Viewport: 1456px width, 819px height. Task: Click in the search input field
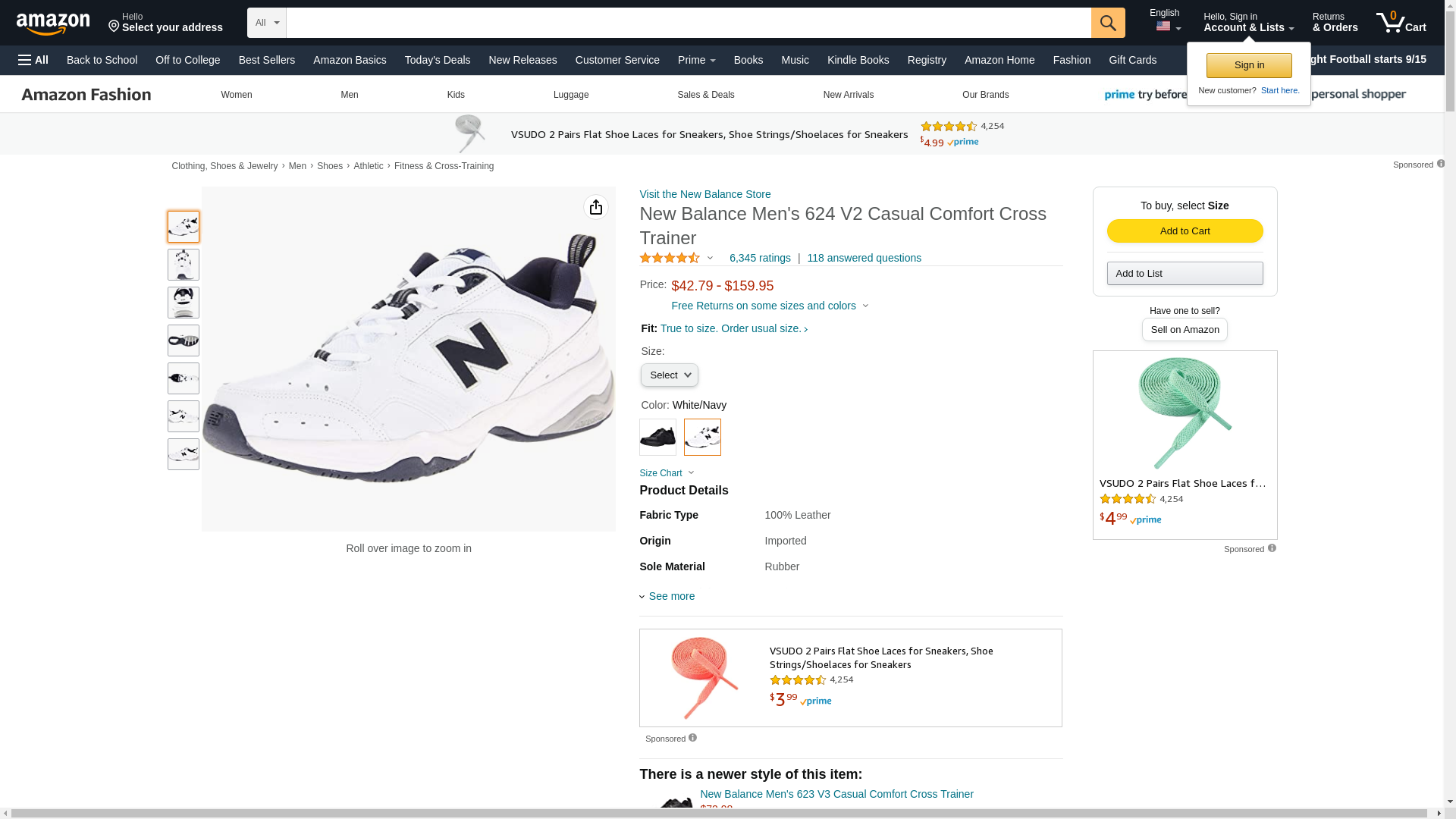pos(688,23)
